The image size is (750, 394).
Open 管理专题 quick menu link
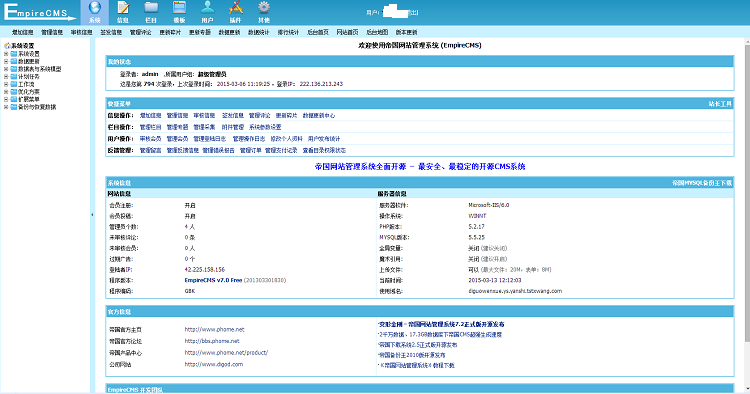click(x=177, y=127)
